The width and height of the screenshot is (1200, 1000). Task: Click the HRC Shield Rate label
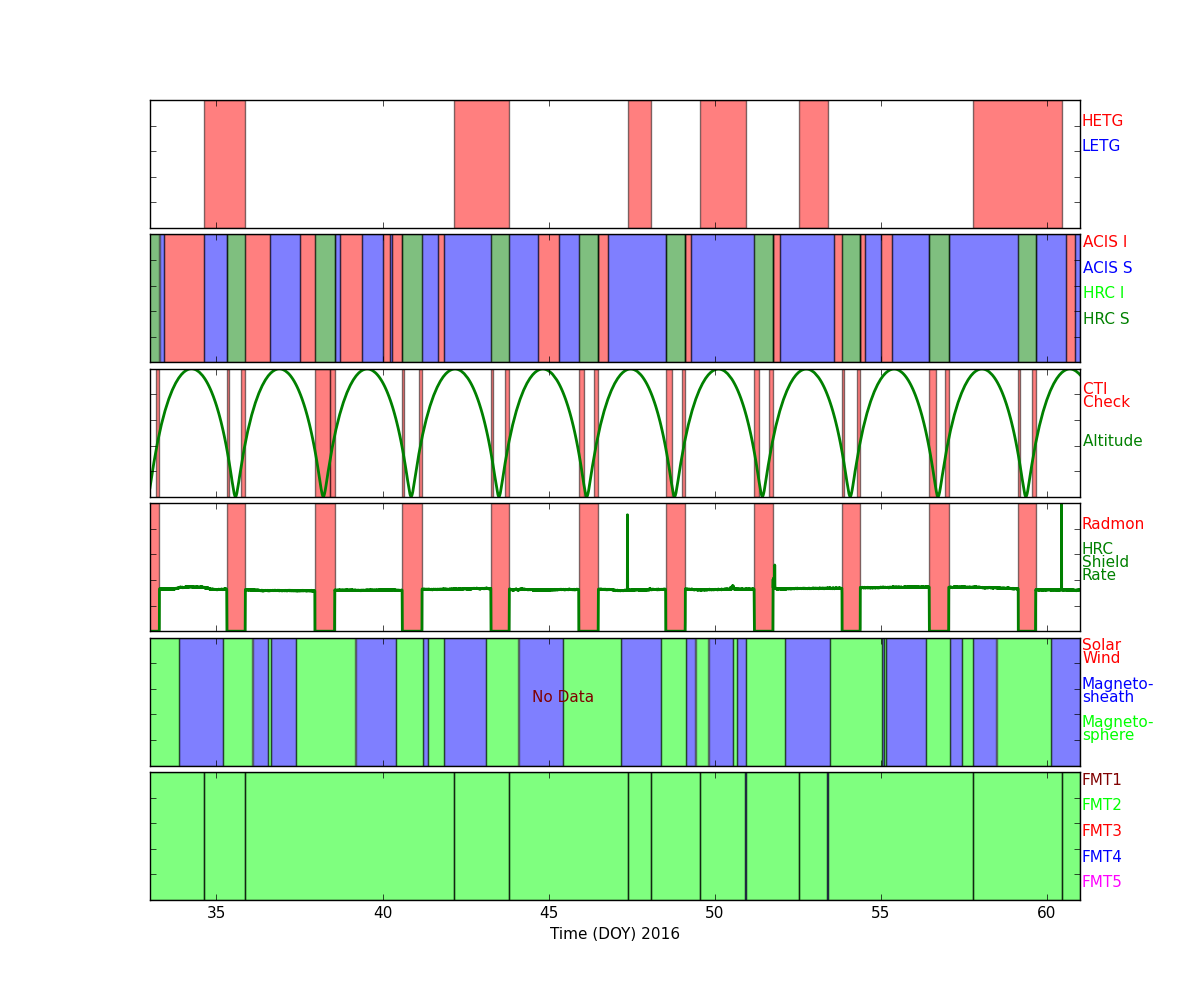[1105, 562]
